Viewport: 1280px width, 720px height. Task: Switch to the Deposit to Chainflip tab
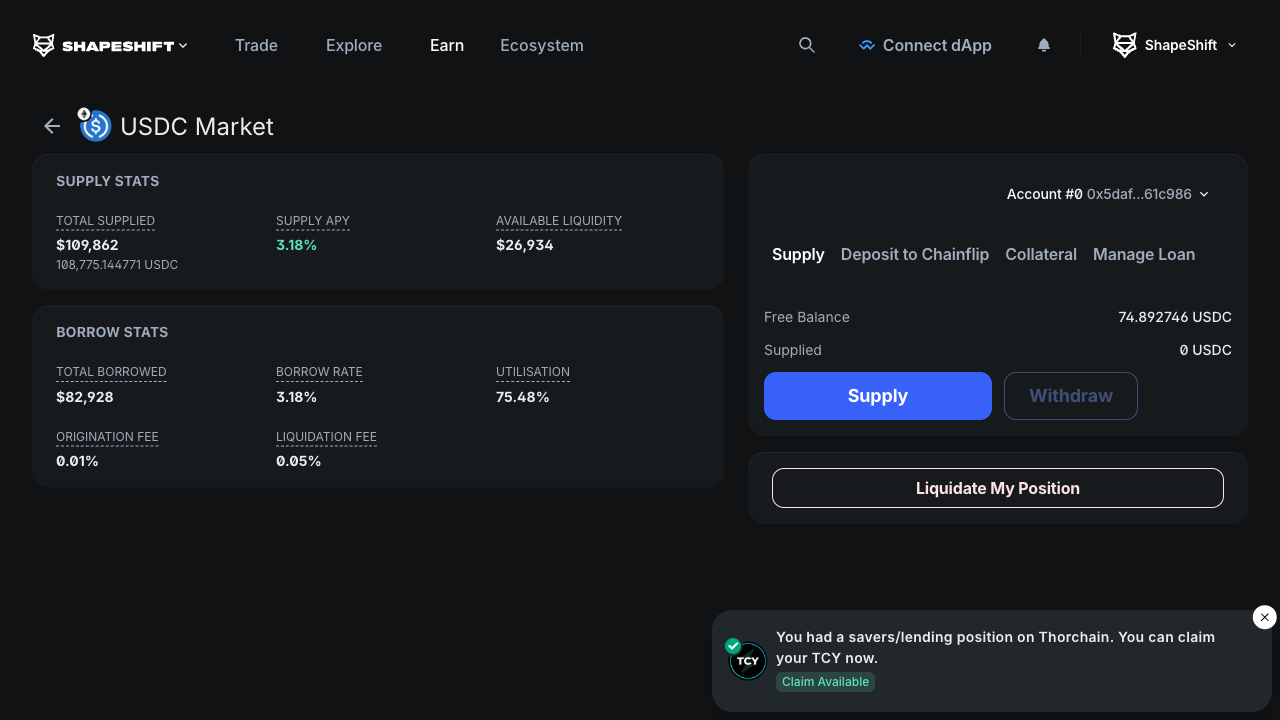click(x=914, y=254)
